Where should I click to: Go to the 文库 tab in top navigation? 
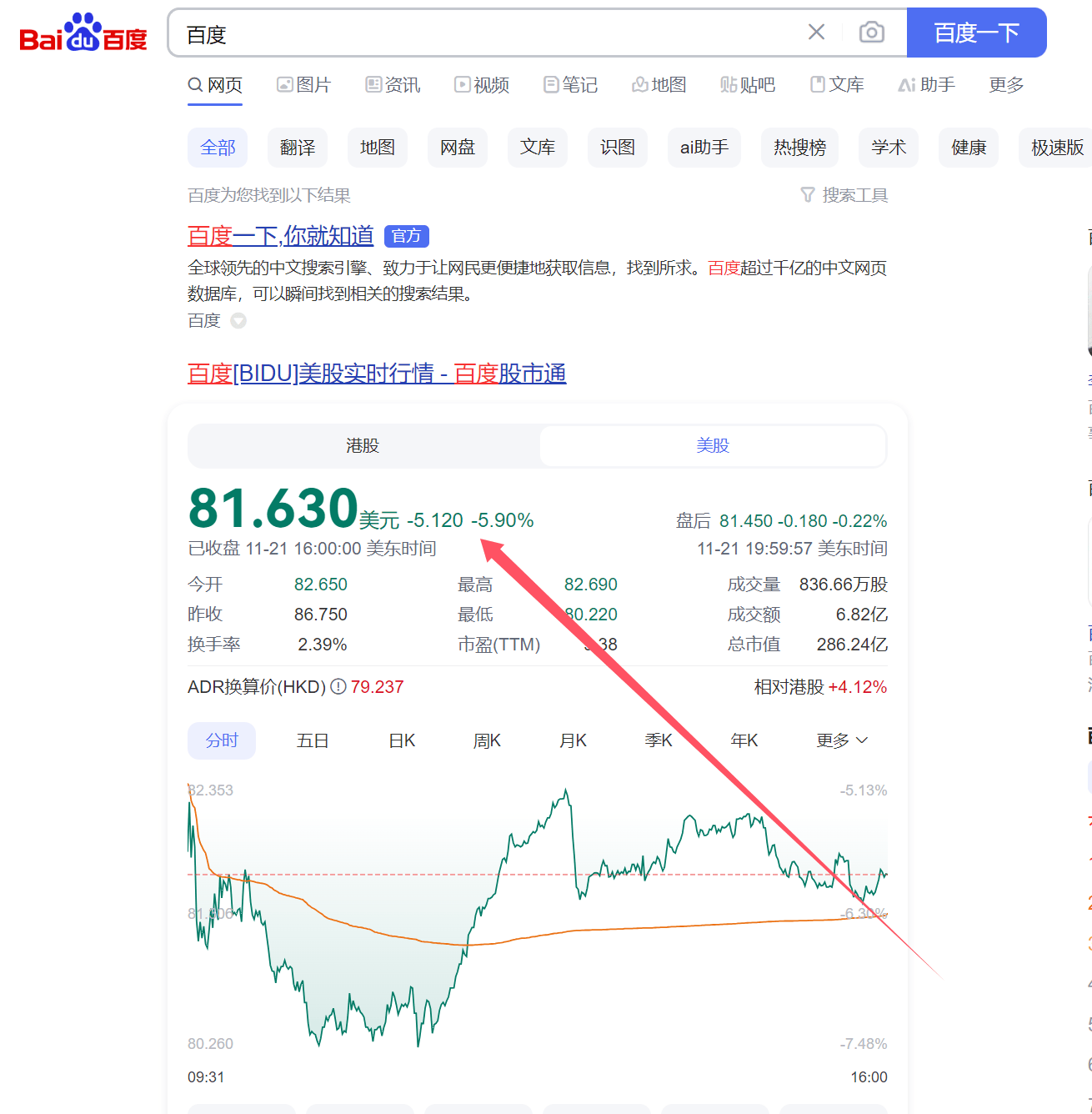(x=837, y=85)
